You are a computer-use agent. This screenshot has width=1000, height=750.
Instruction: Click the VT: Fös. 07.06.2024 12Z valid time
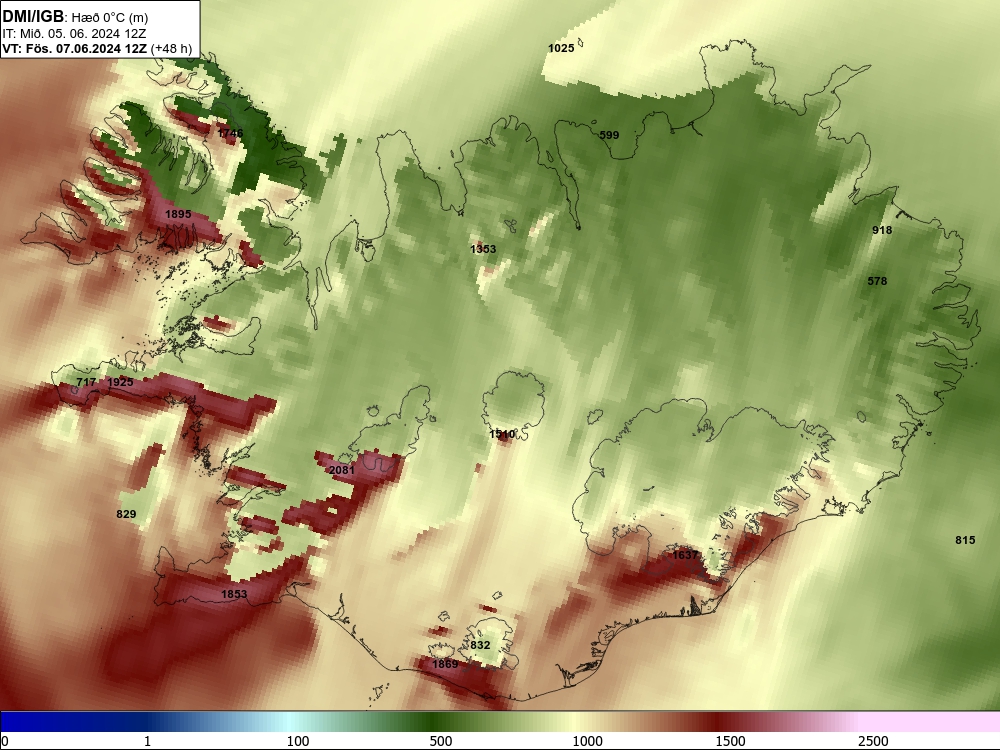(75, 48)
